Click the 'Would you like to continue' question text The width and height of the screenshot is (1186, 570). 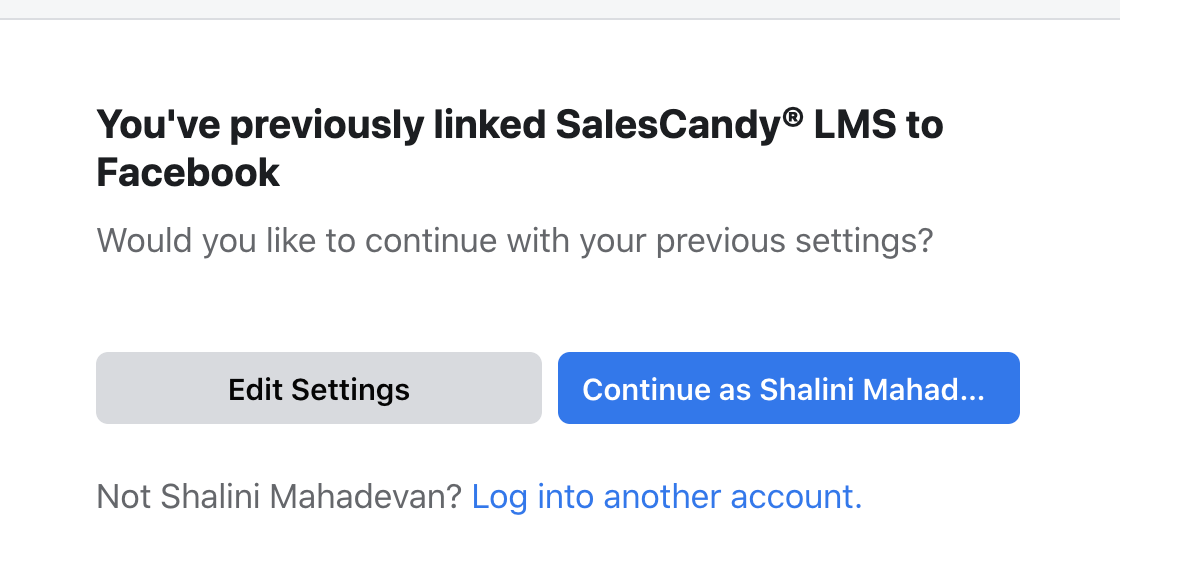pyautogui.click(x=514, y=241)
